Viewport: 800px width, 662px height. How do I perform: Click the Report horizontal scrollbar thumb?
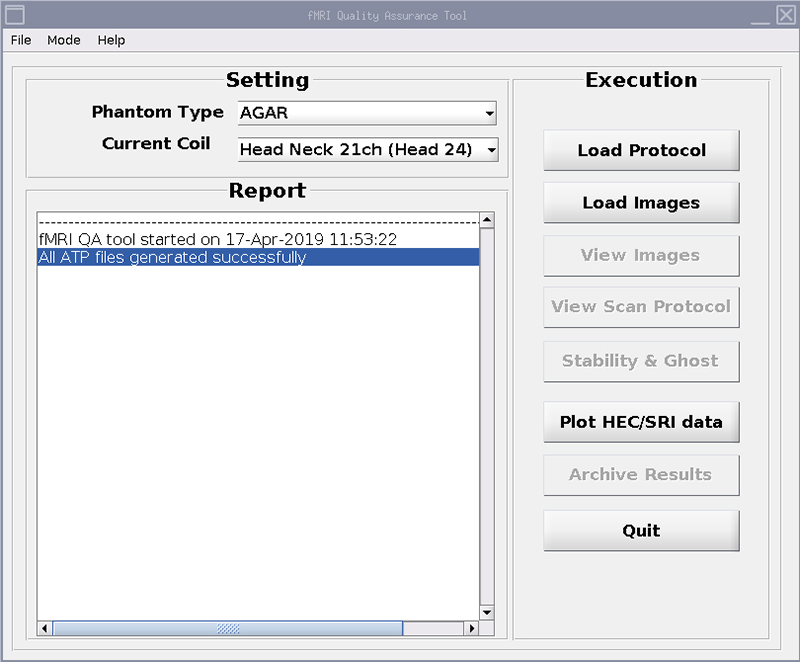(x=228, y=629)
